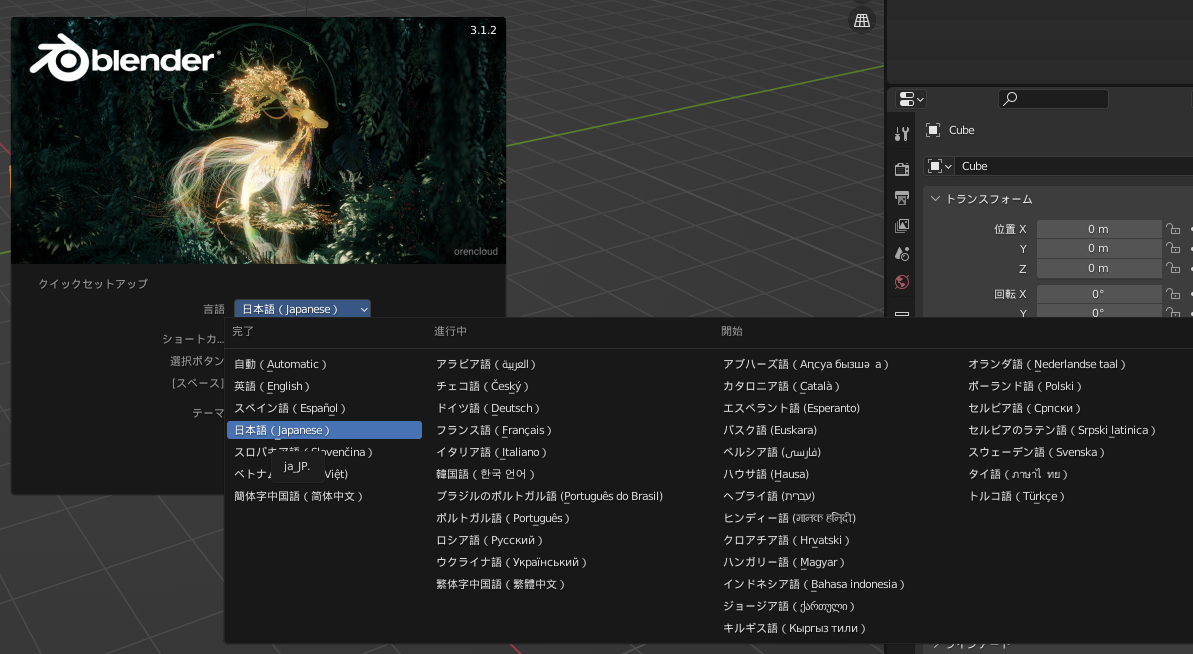This screenshot has height=654, width=1193.
Task: Toggle lock on location Y
Action: coord(1173,249)
